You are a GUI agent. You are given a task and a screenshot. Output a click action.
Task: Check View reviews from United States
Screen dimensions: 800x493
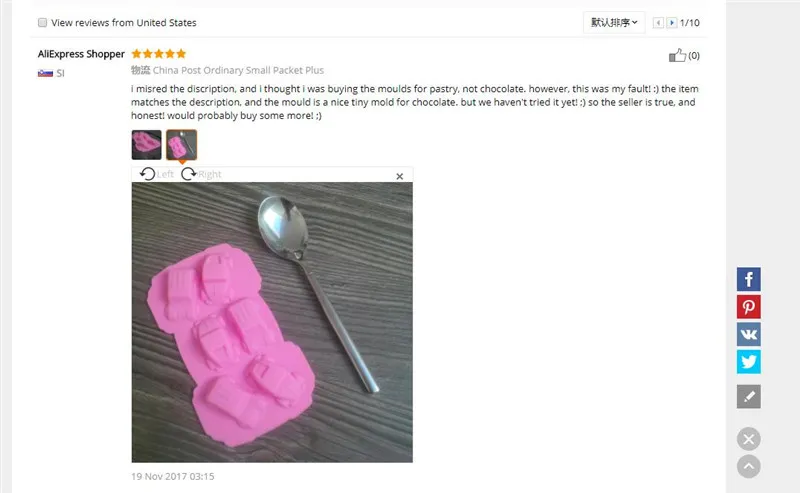click(42, 22)
